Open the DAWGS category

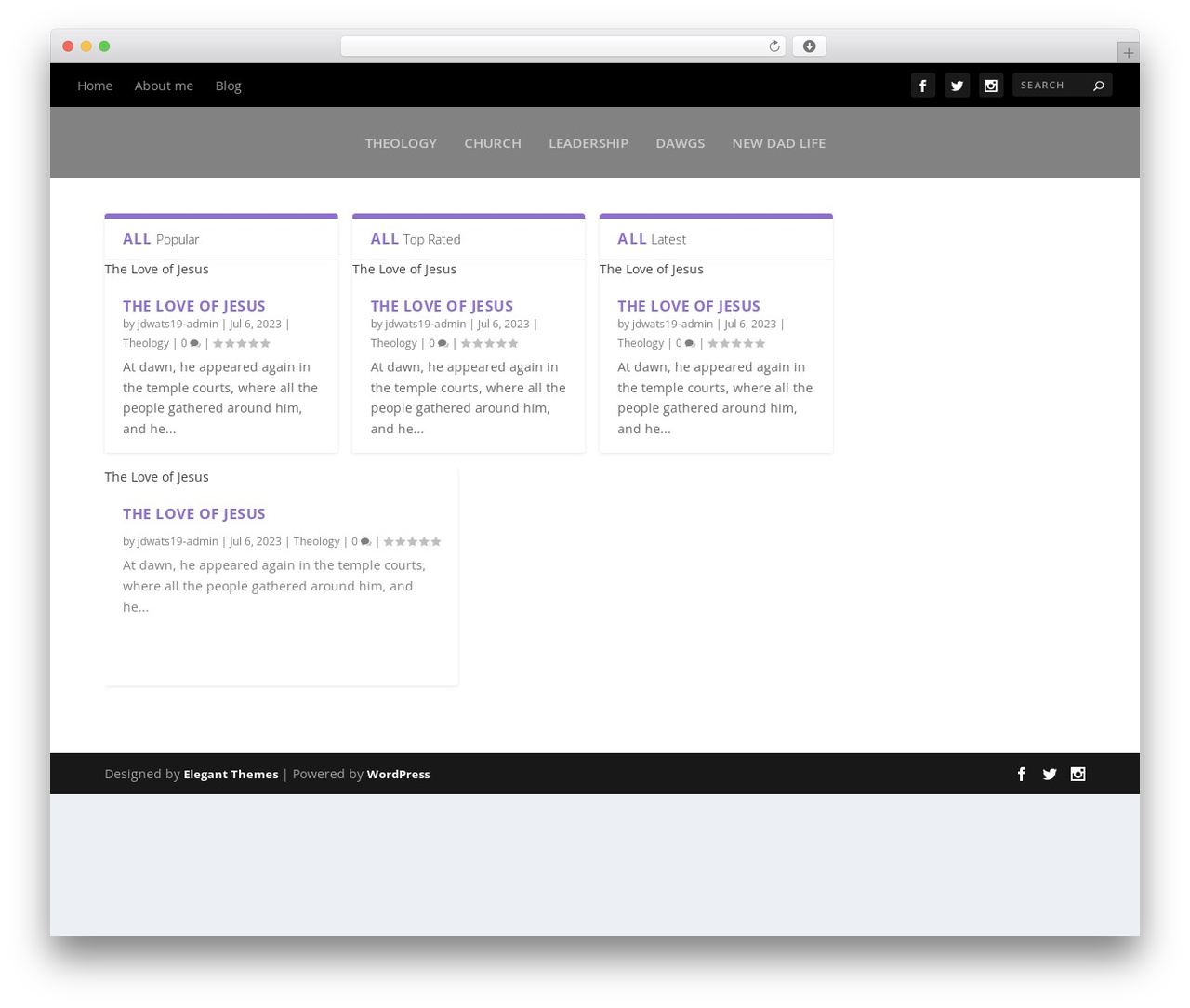click(681, 143)
